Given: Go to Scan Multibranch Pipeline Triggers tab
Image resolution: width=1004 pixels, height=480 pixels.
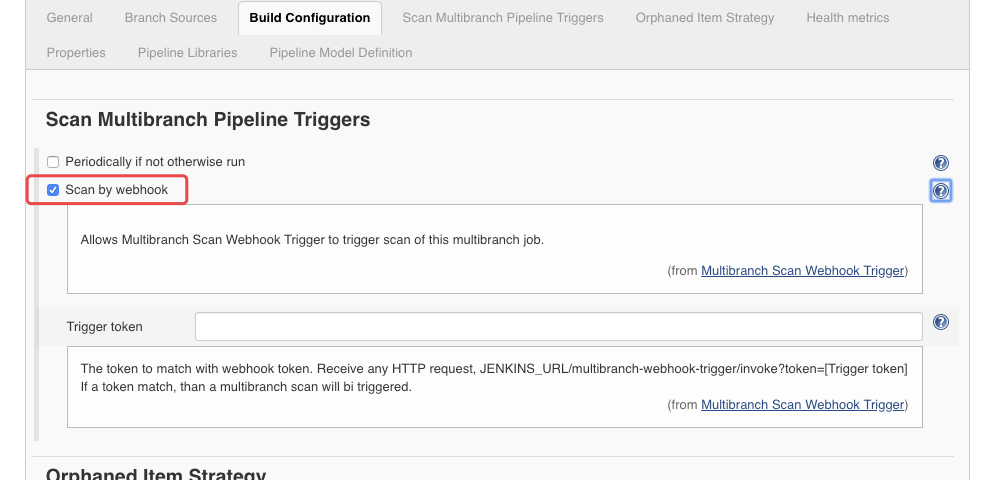Looking at the screenshot, I should click(x=503, y=18).
